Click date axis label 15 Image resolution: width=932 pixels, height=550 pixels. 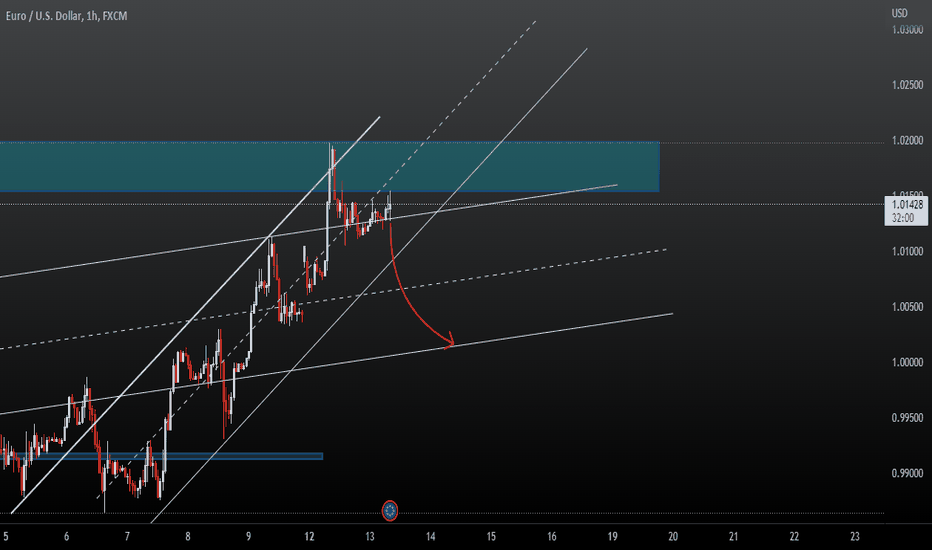[x=491, y=536]
